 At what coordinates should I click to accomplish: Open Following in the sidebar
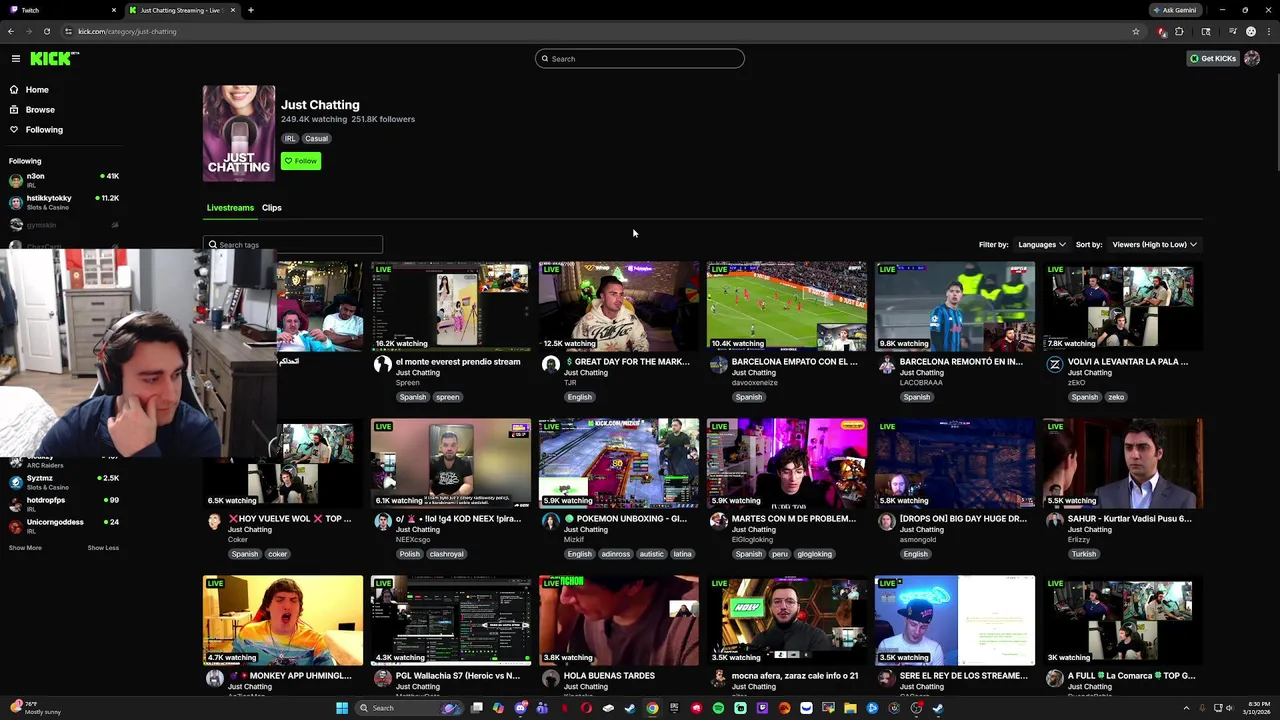click(44, 130)
